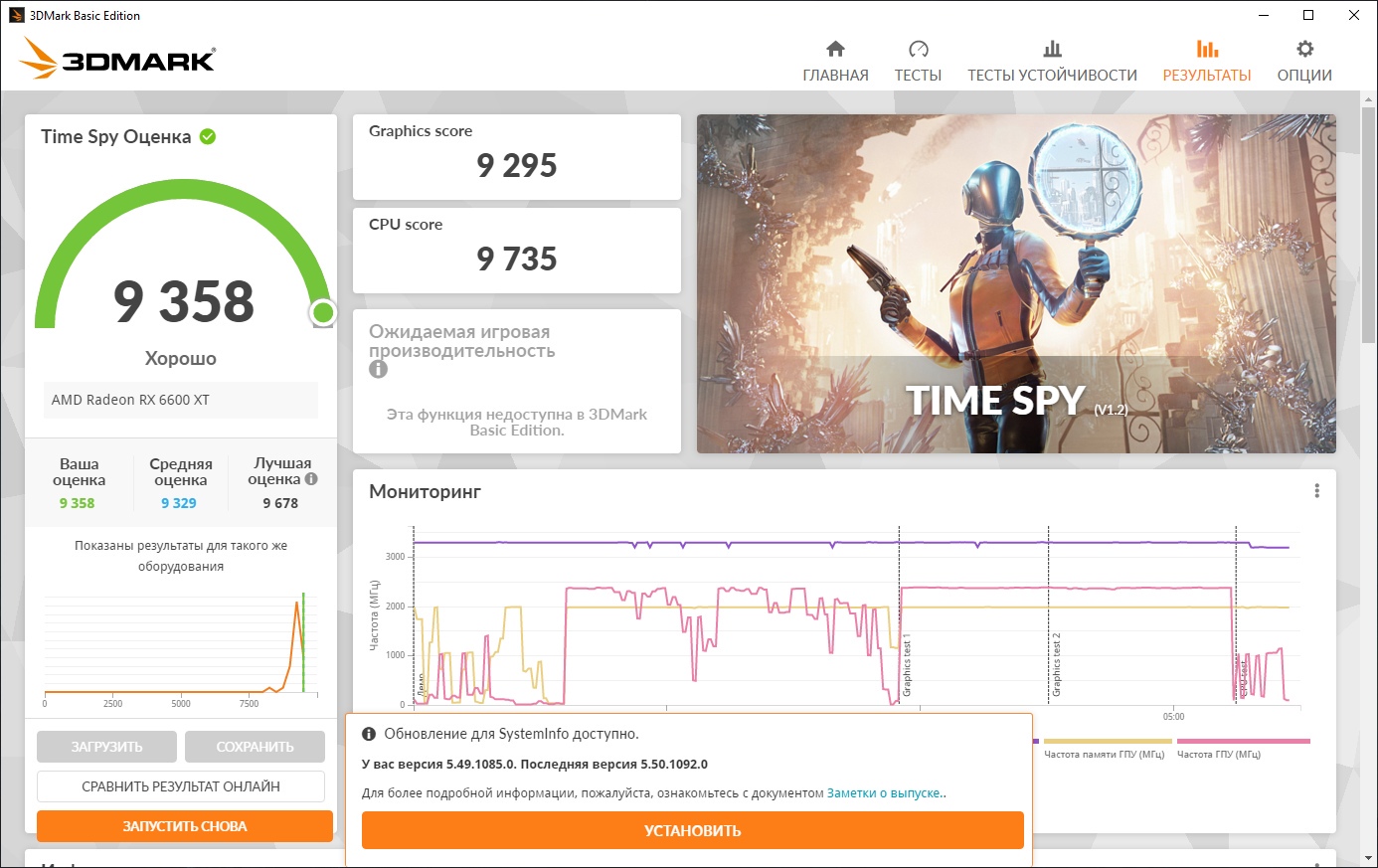The height and width of the screenshot is (868, 1378).
Task: Click the Graphics test 2 marker on chart
Action: click(1057, 665)
